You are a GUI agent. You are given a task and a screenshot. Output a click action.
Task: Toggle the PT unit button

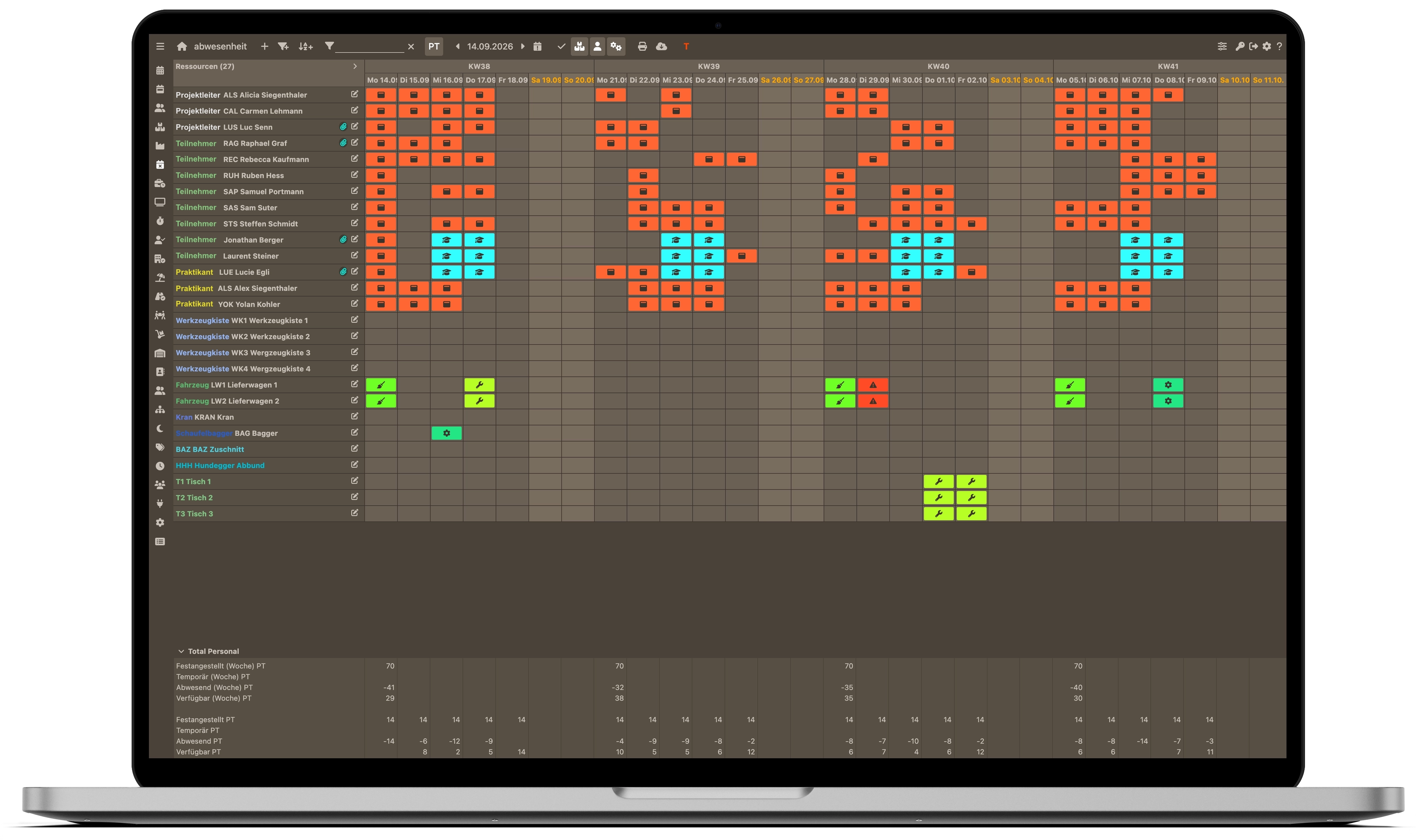(435, 47)
